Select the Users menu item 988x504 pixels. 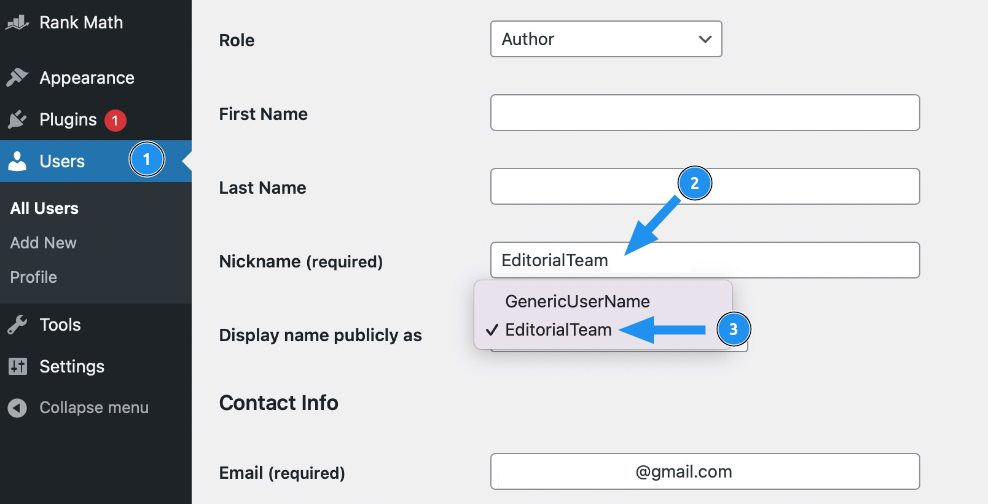pos(96,161)
